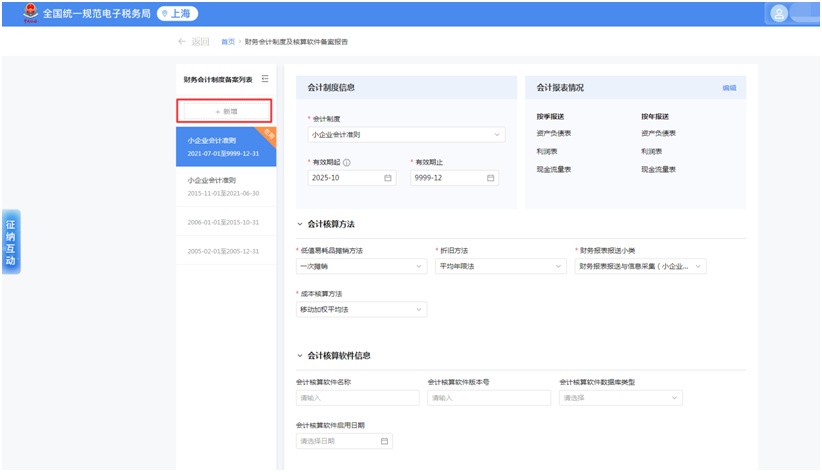Open calendar icon in 有效期止 field

(490, 178)
